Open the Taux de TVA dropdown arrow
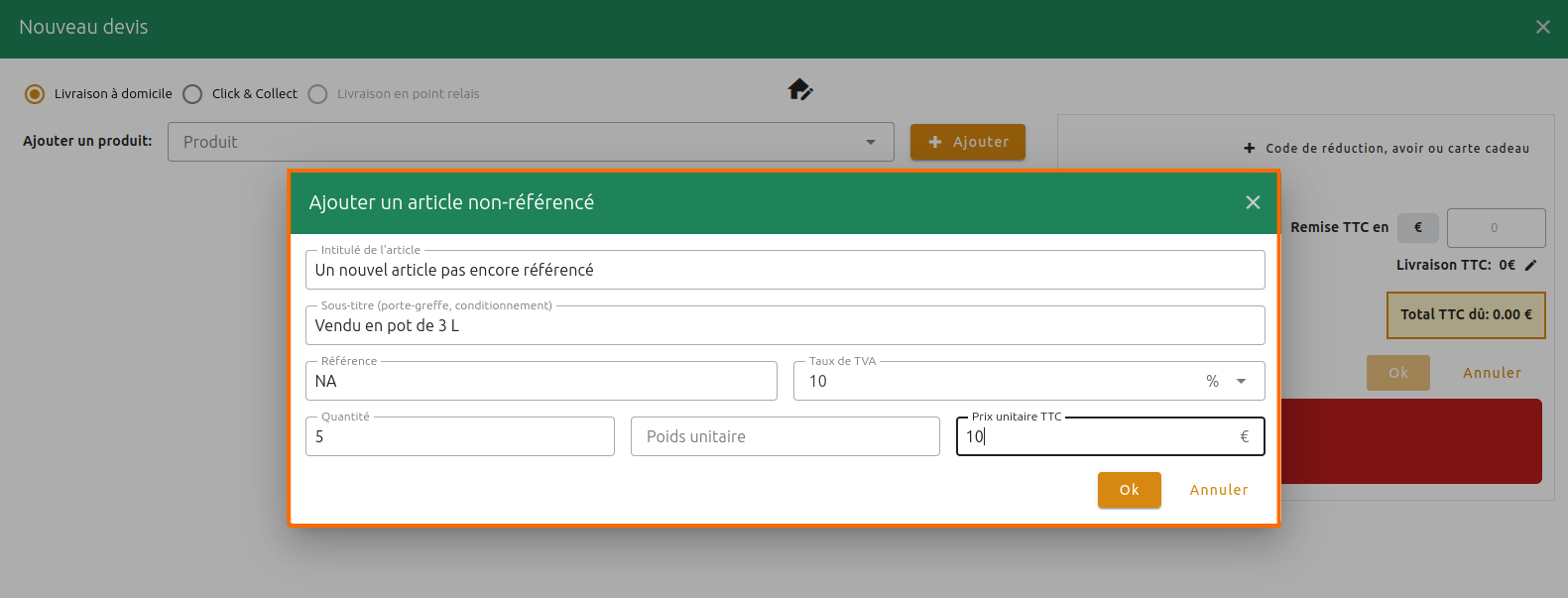This screenshot has width=1568, height=598. point(1241,381)
